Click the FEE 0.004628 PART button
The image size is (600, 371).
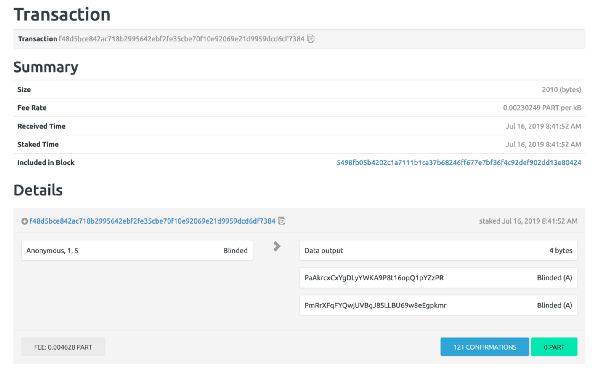[x=63, y=347]
